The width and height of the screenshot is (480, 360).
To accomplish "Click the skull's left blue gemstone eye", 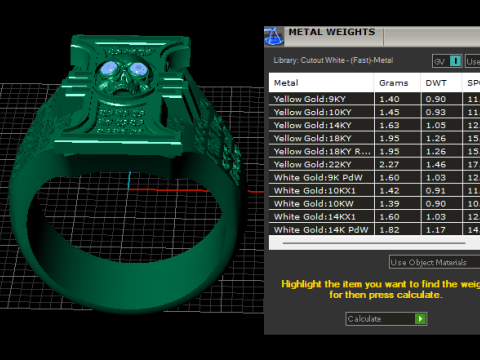I will tap(107, 69).
